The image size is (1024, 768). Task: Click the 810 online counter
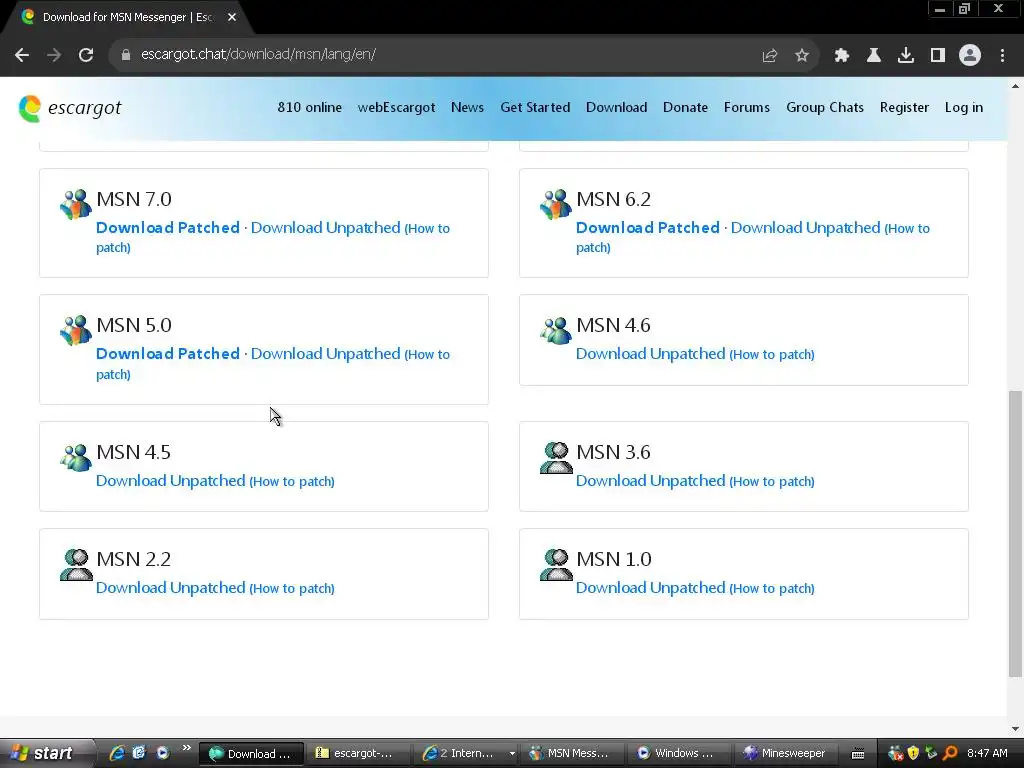pyautogui.click(x=310, y=108)
